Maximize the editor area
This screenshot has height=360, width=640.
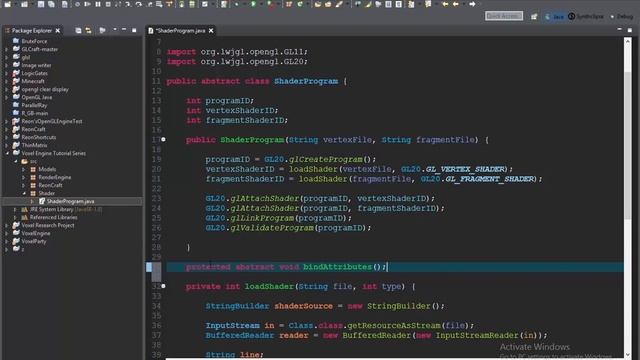point(630,30)
